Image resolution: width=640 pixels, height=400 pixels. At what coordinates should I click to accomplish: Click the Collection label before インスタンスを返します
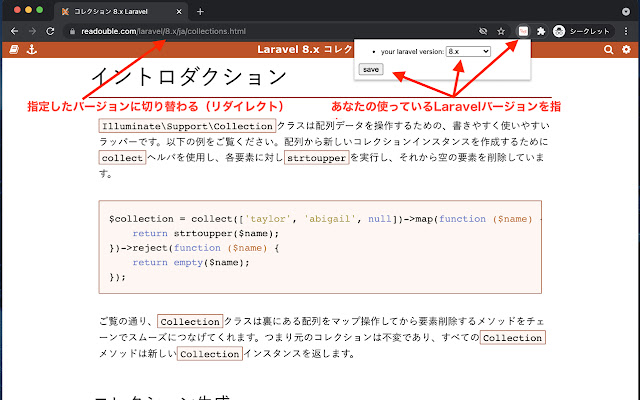click(210, 353)
